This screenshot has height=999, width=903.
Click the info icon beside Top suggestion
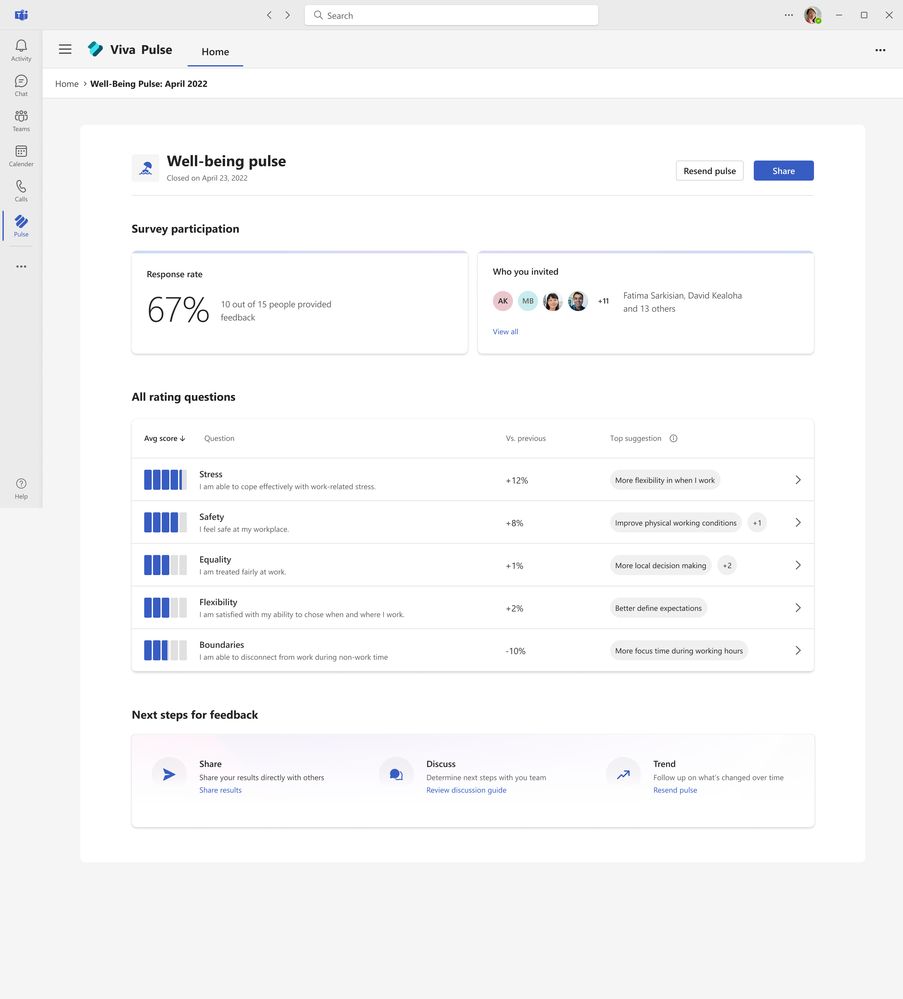tap(673, 438)
